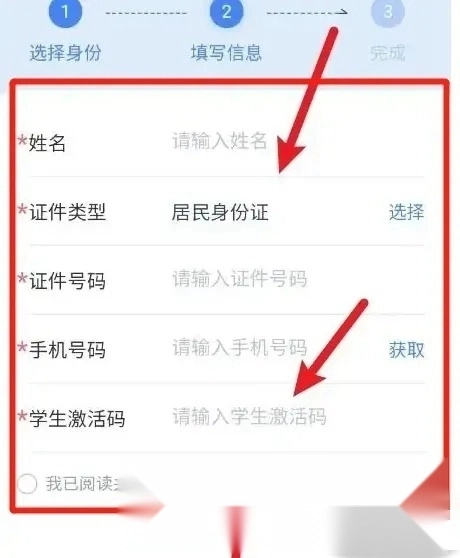Tap 获取 to get verification code
460x558 pixels.
click(x=406, y=350)
